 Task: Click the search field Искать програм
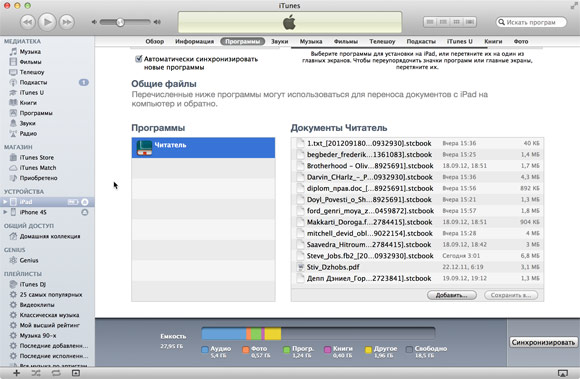coord(531,22)
